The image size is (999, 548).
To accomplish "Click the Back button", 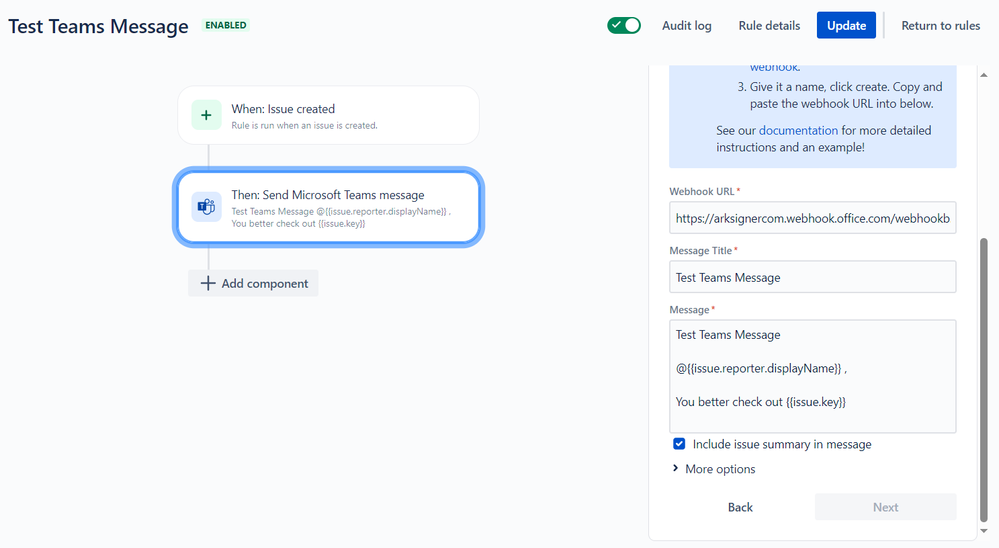I will (740, 507).
